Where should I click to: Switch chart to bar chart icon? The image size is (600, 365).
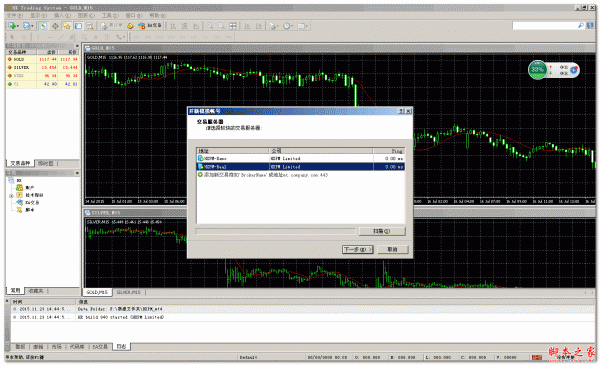click(x=173, y=26)
